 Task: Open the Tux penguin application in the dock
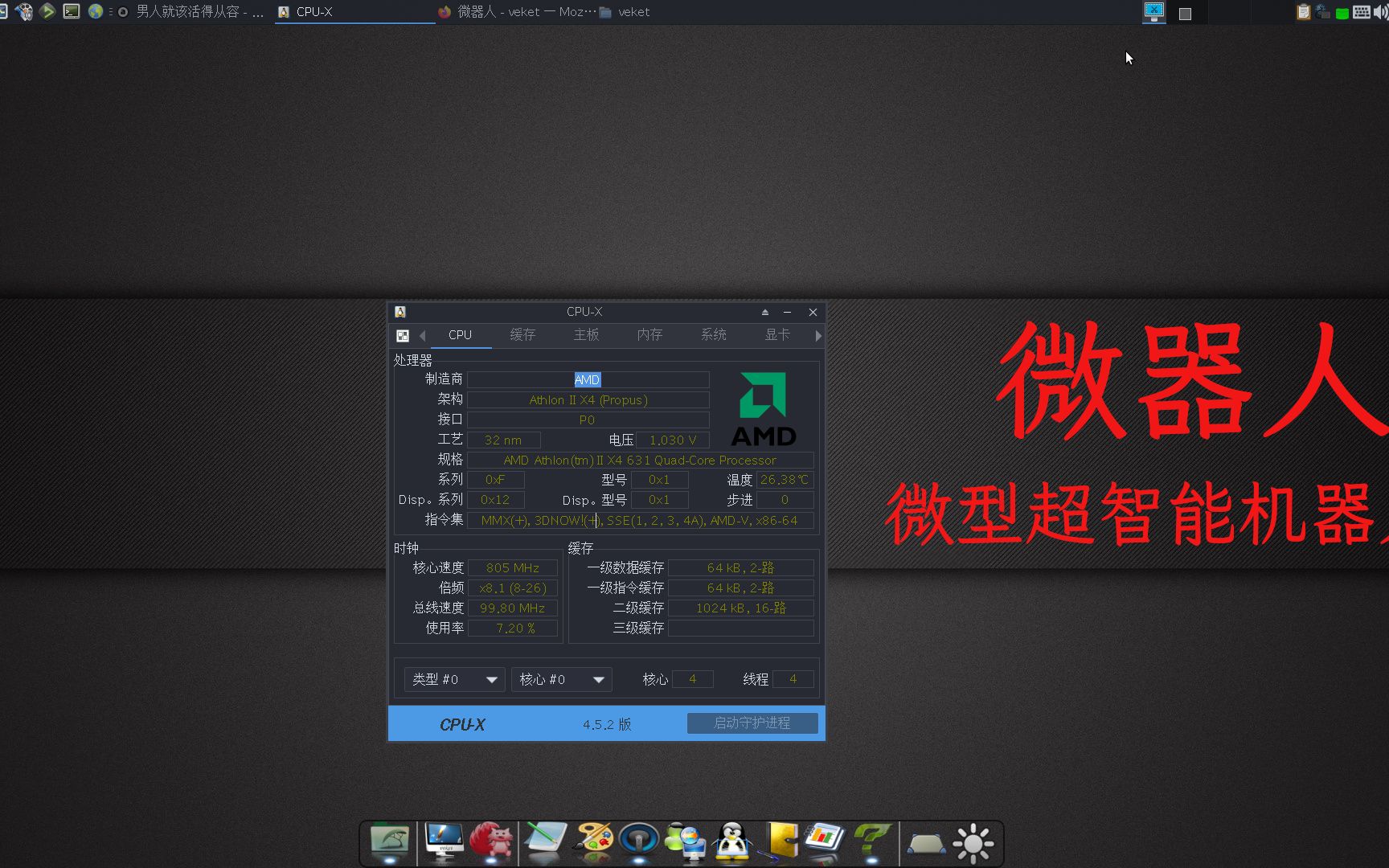(x=732, y=842)
